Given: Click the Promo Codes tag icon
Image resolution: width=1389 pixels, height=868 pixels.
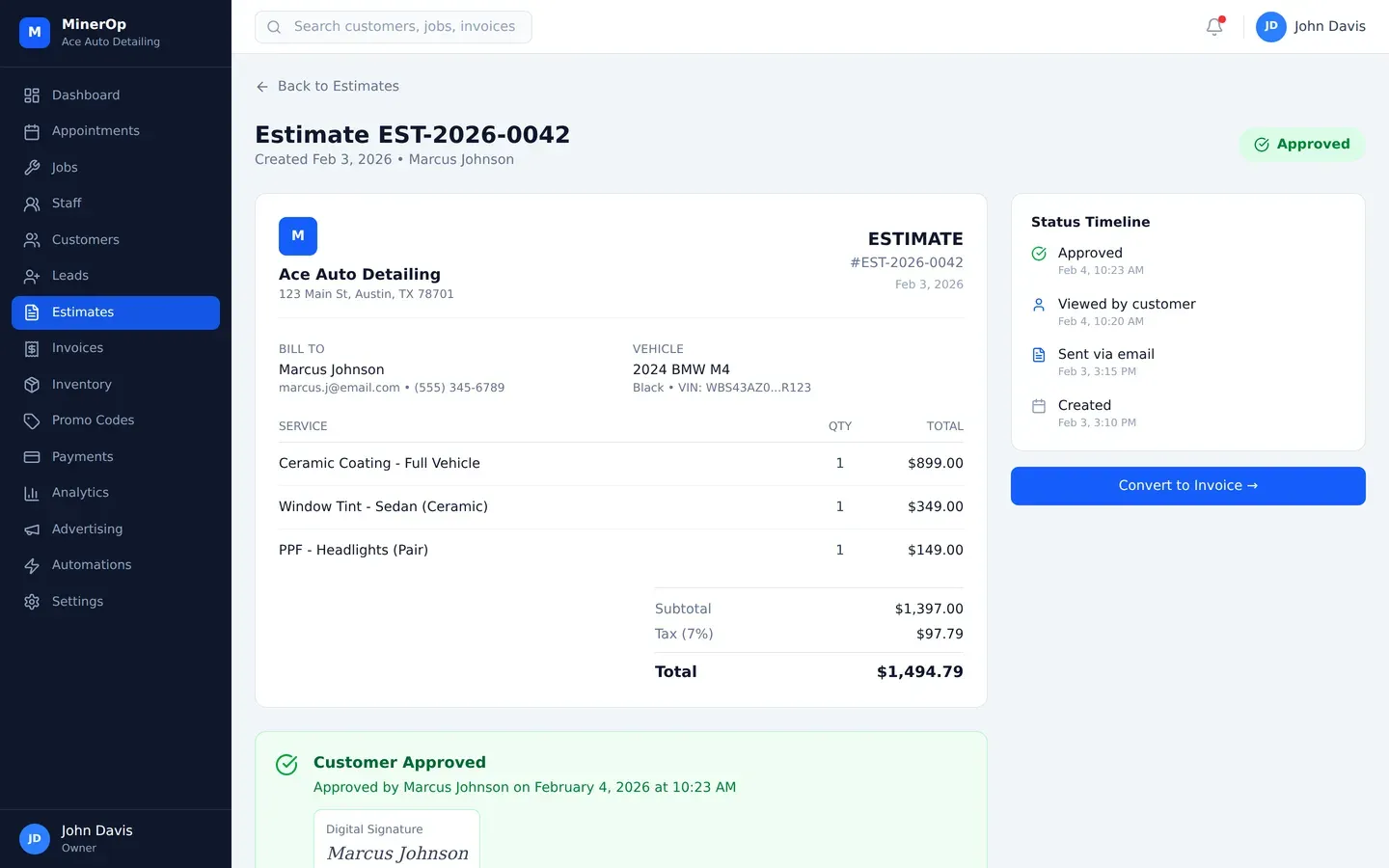Looking at the screenshot, I should pyautogui.click(x=32, y=420).
